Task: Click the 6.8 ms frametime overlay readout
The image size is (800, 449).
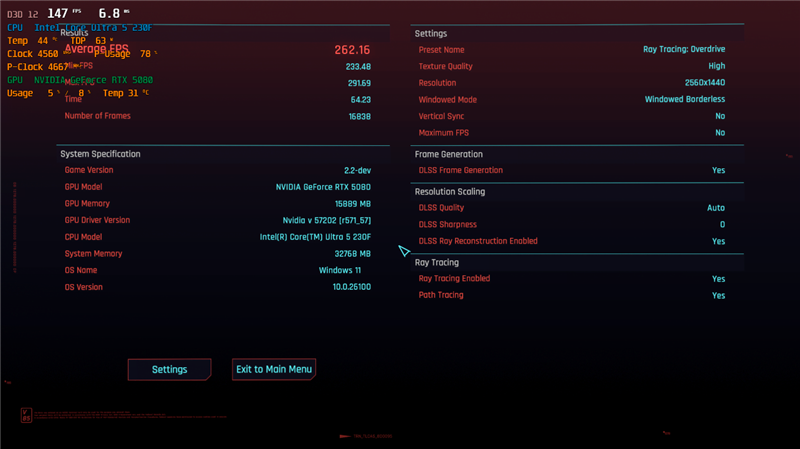Action: [x=108, y=13]
